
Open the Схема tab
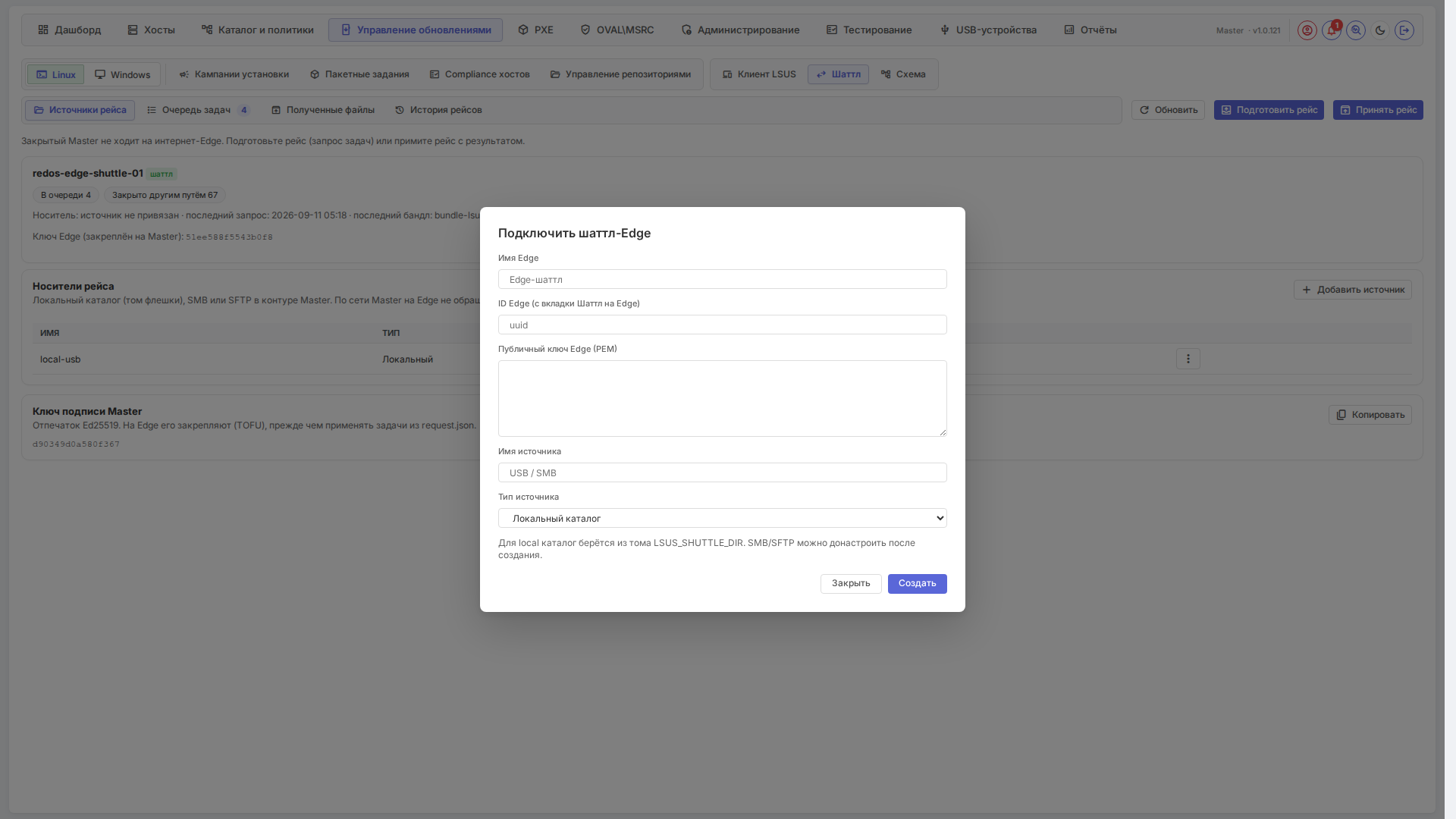tap(903, 74)
